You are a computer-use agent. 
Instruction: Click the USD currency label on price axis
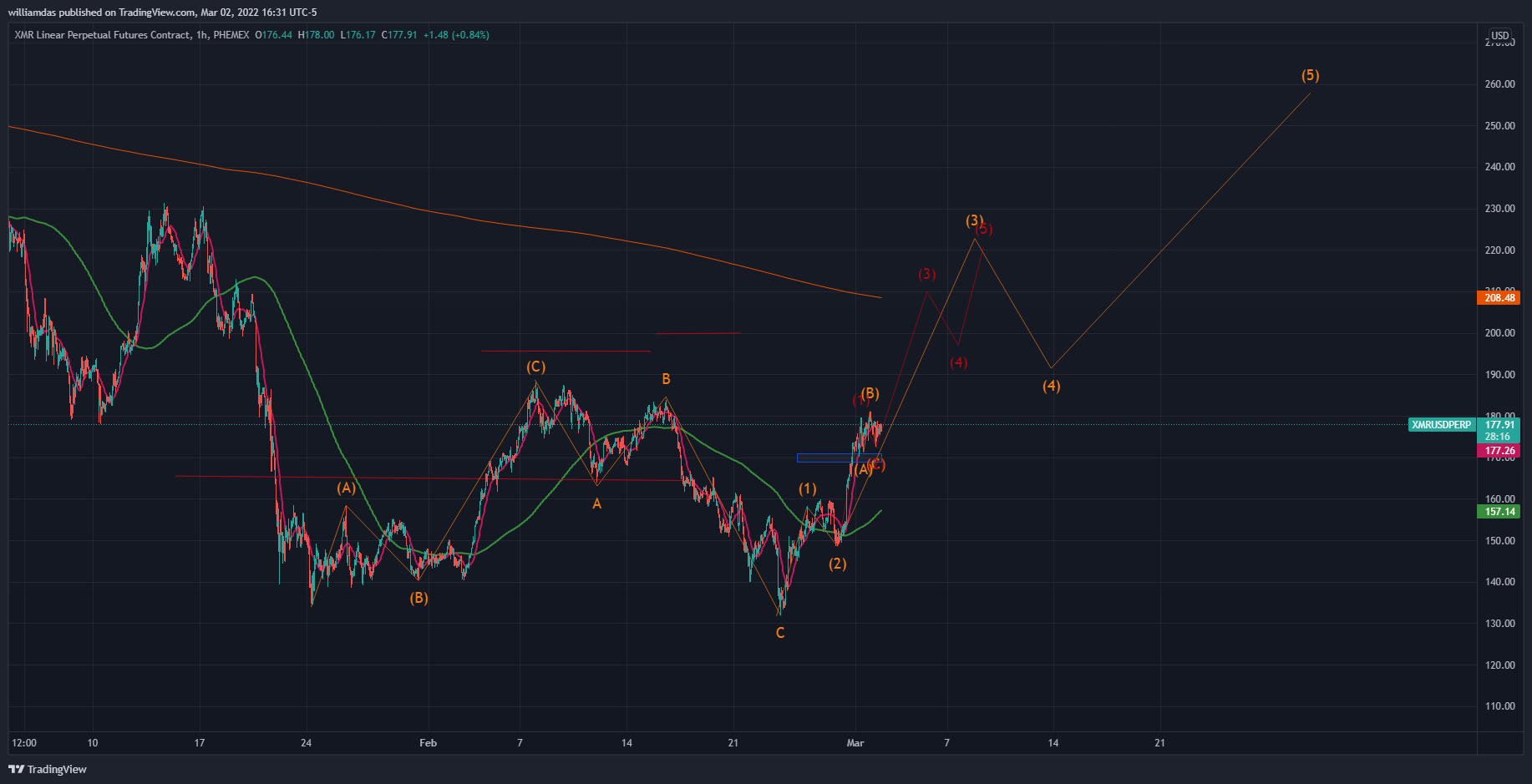pyautogui.click(x=1500, y=36)
